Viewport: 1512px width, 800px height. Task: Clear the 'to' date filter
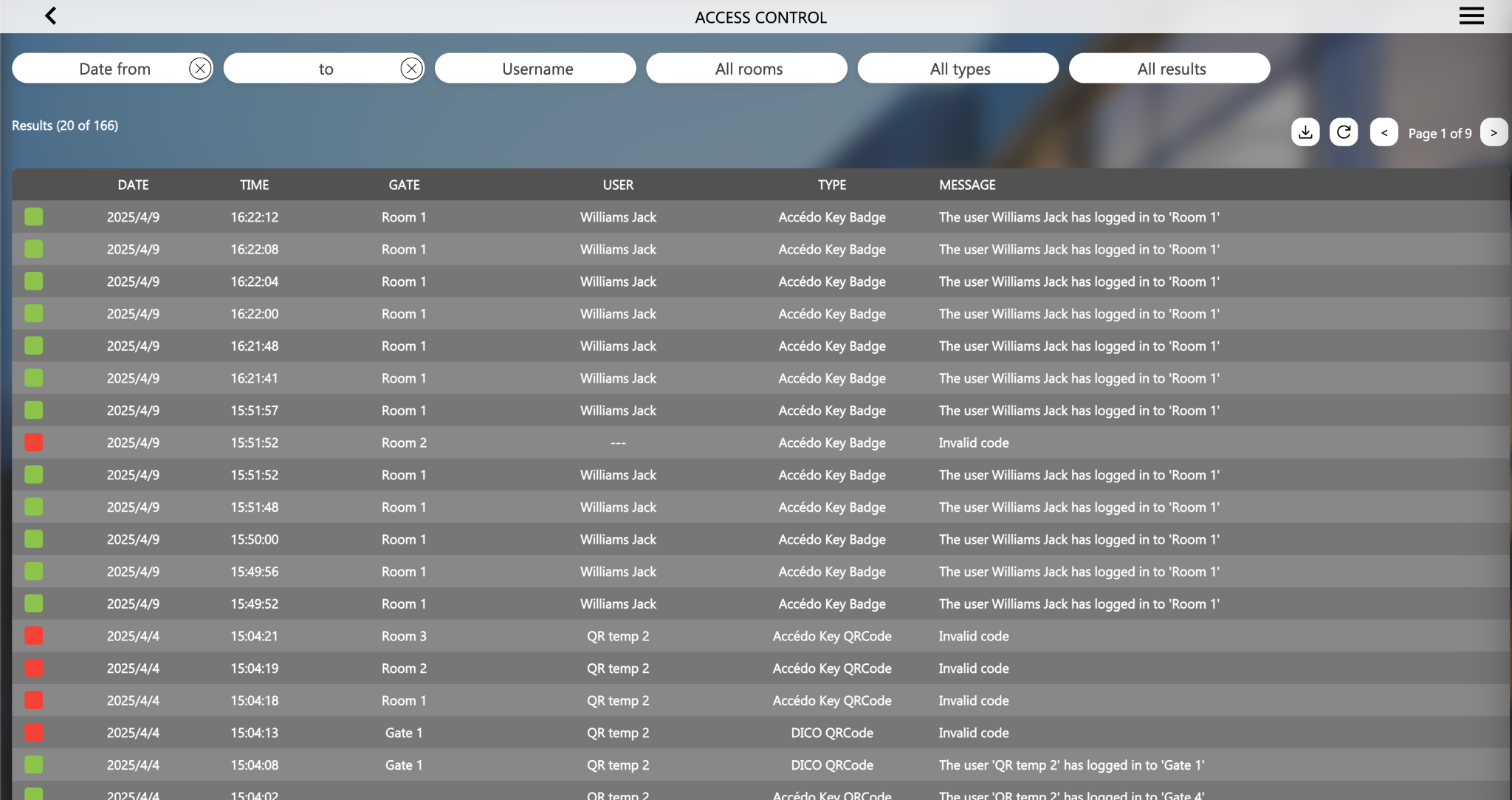click(x=411, y=69)
